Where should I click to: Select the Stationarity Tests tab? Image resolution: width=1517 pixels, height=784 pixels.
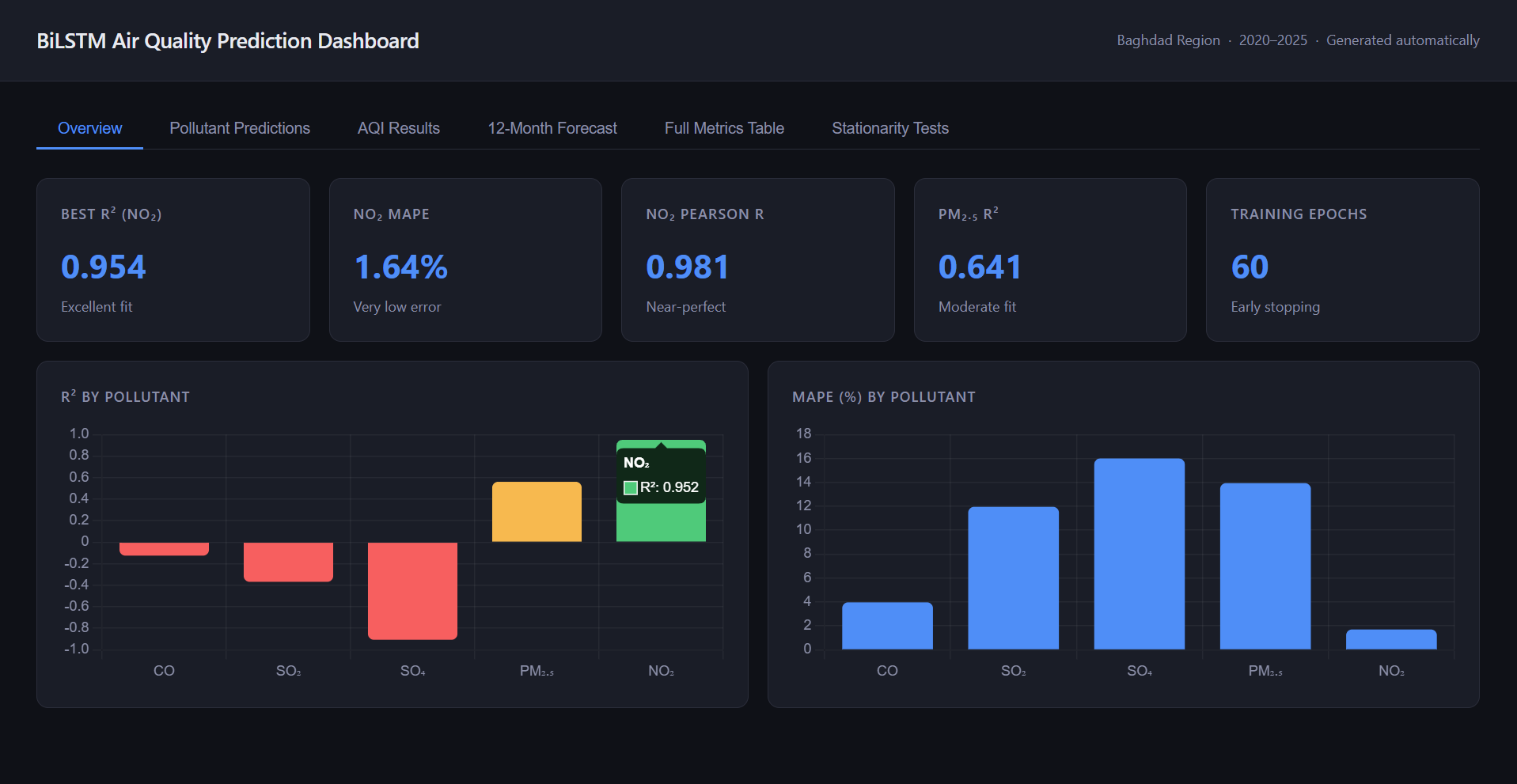tap(890, 128)
